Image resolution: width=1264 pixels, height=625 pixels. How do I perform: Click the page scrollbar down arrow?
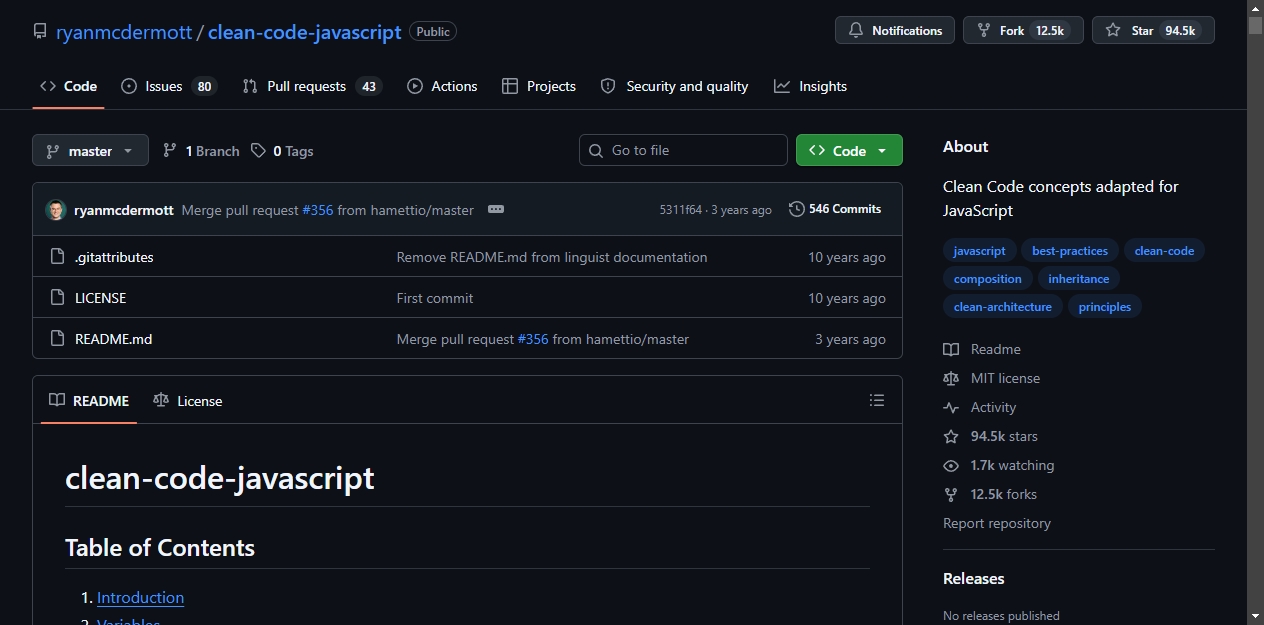[1255, 616]
